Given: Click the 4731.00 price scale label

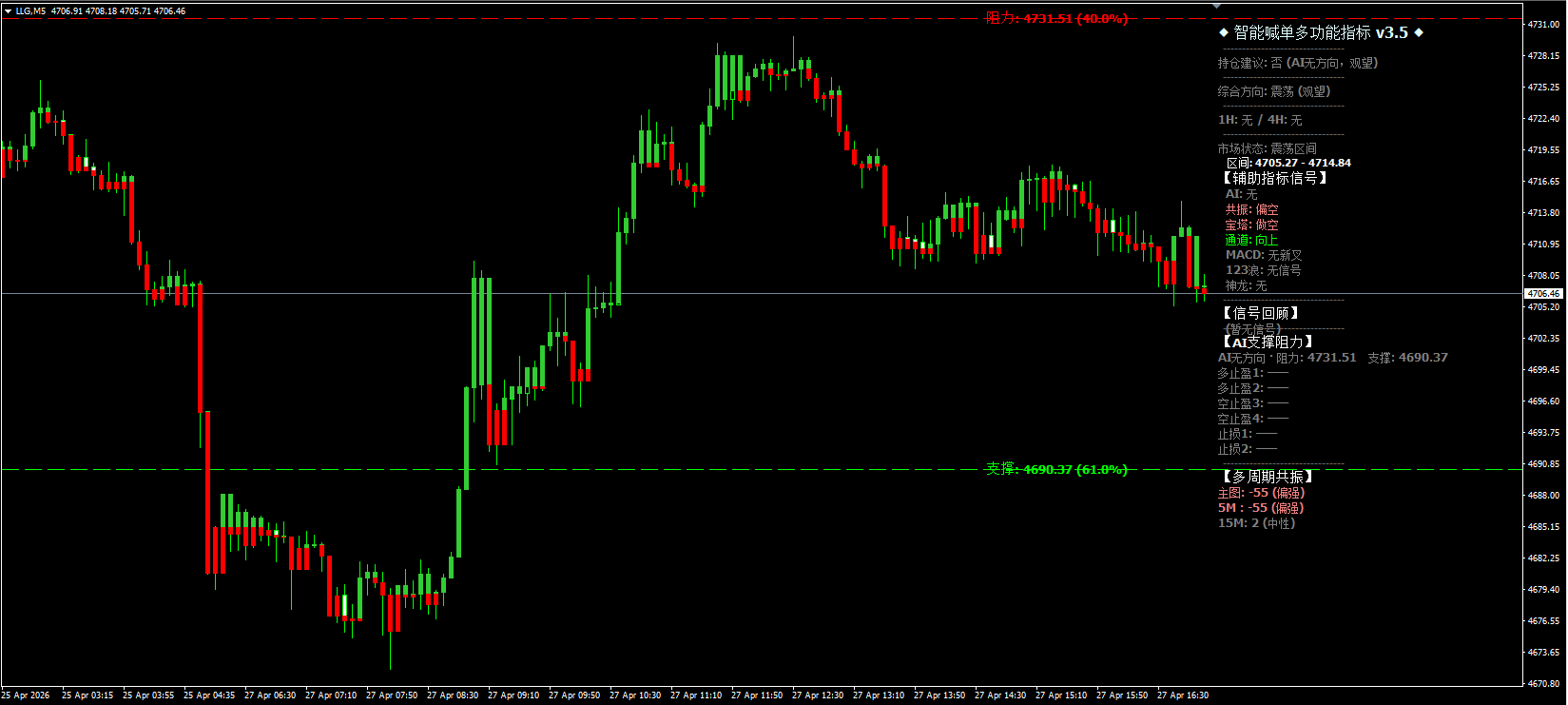Looking at the screenshot, I should (1542, 25).
